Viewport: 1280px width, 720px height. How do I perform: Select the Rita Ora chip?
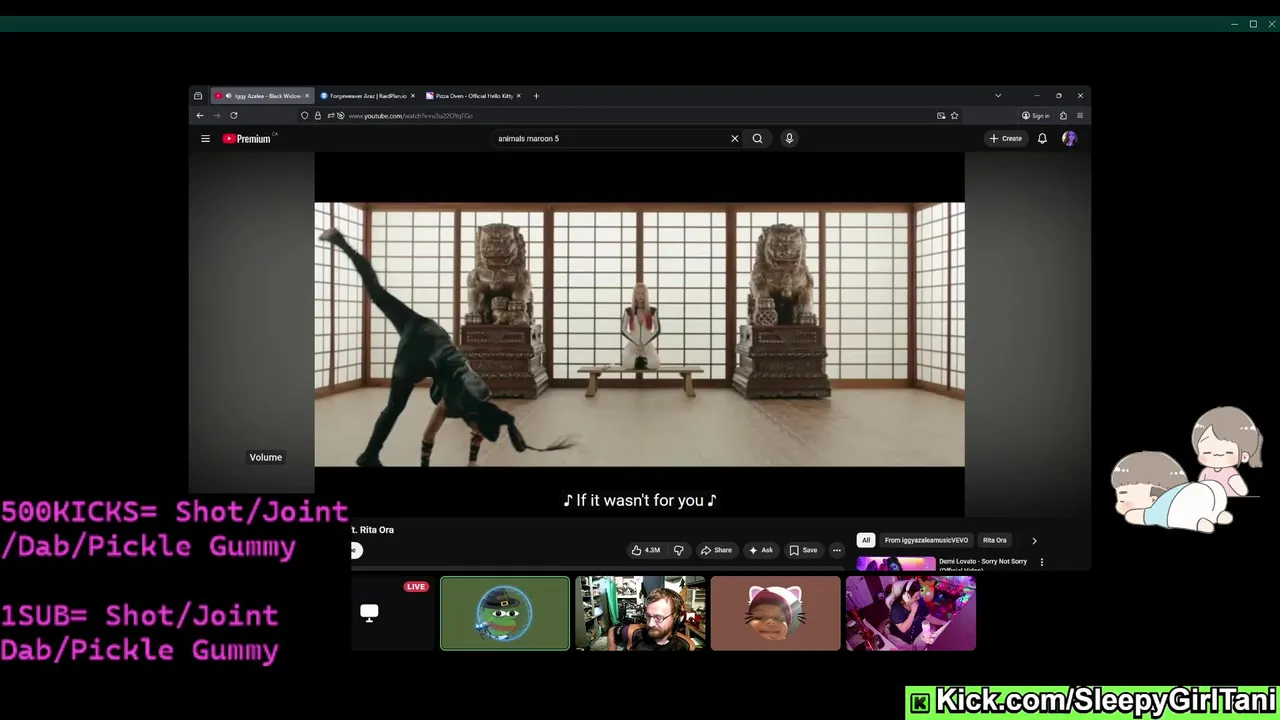tap(994, 540)
